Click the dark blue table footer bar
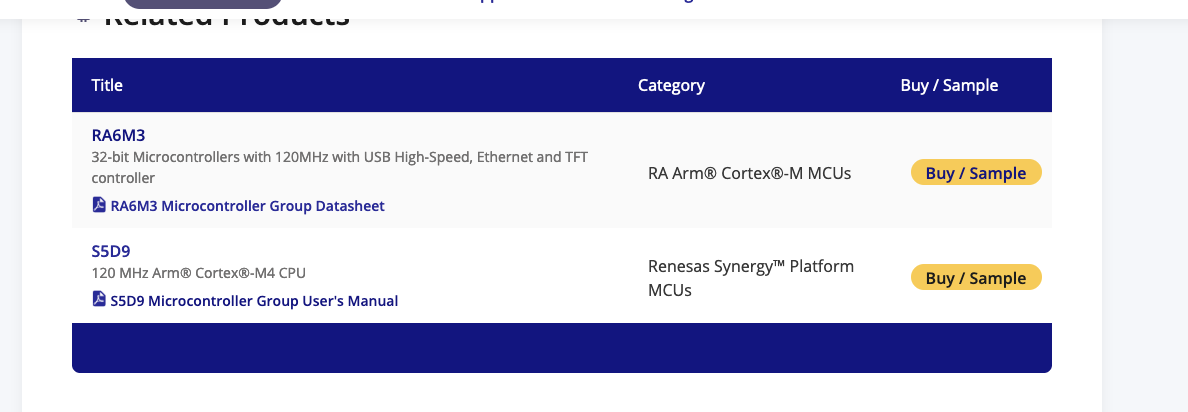The width and height of the screenshot is (1188, 412). [x=561, y=347]
